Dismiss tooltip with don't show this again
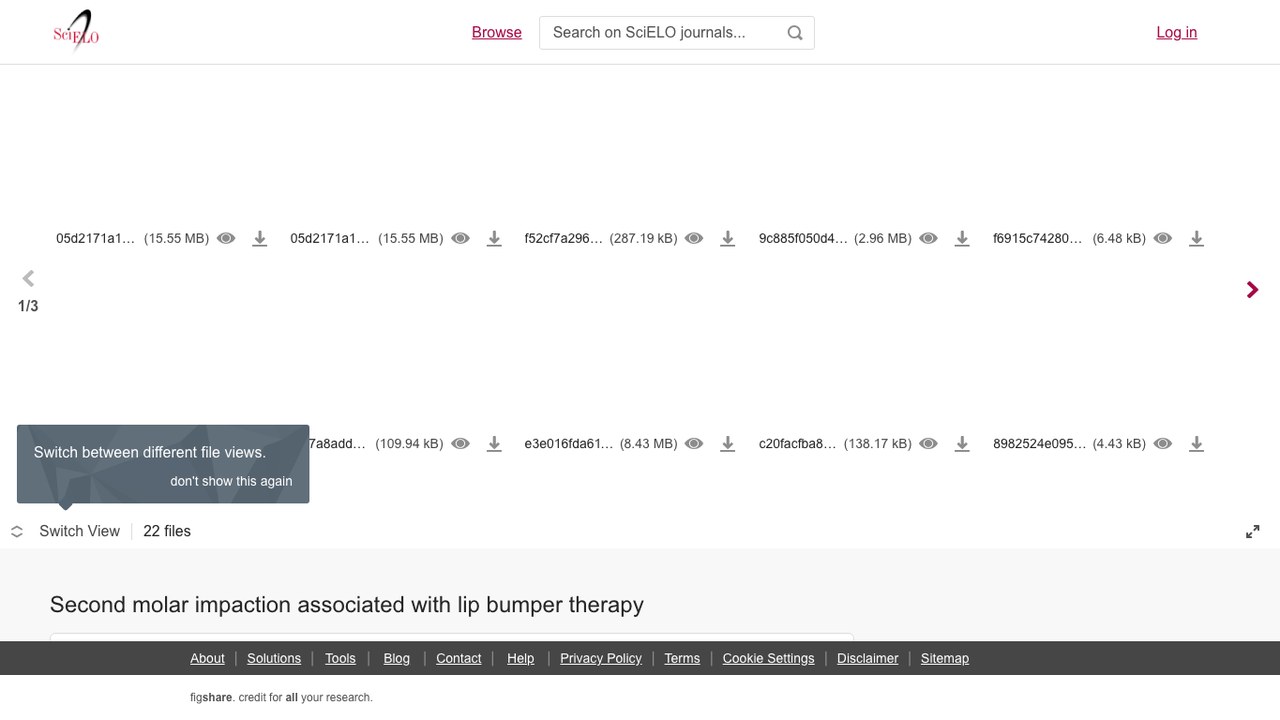Screen dimensions: 1280x720 tap(231, 481)
